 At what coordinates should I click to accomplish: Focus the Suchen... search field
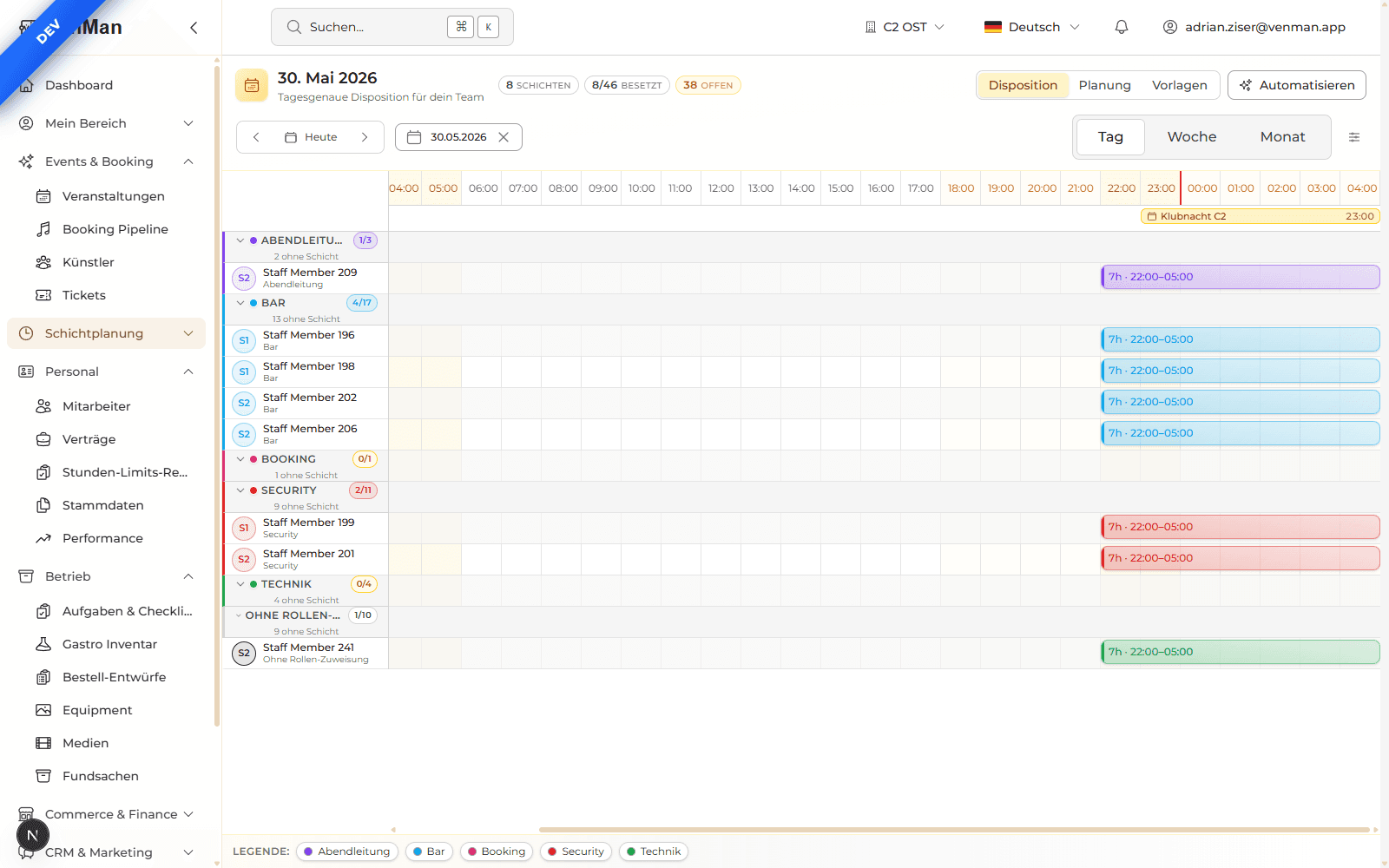392,27
